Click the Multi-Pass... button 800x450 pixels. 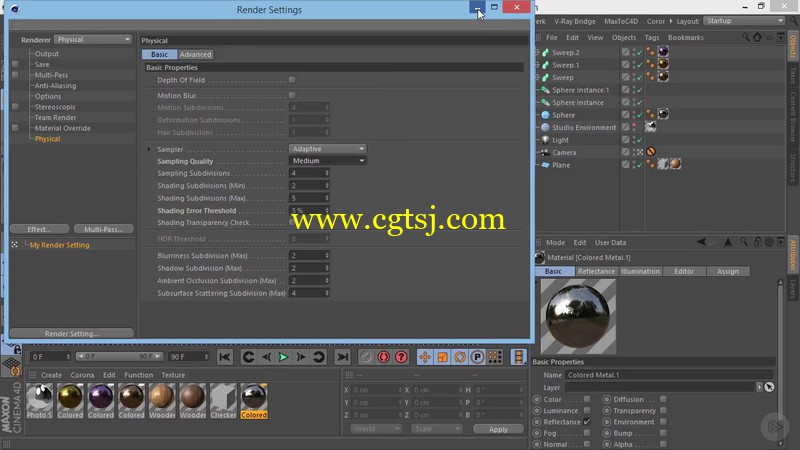coord(104,229)
